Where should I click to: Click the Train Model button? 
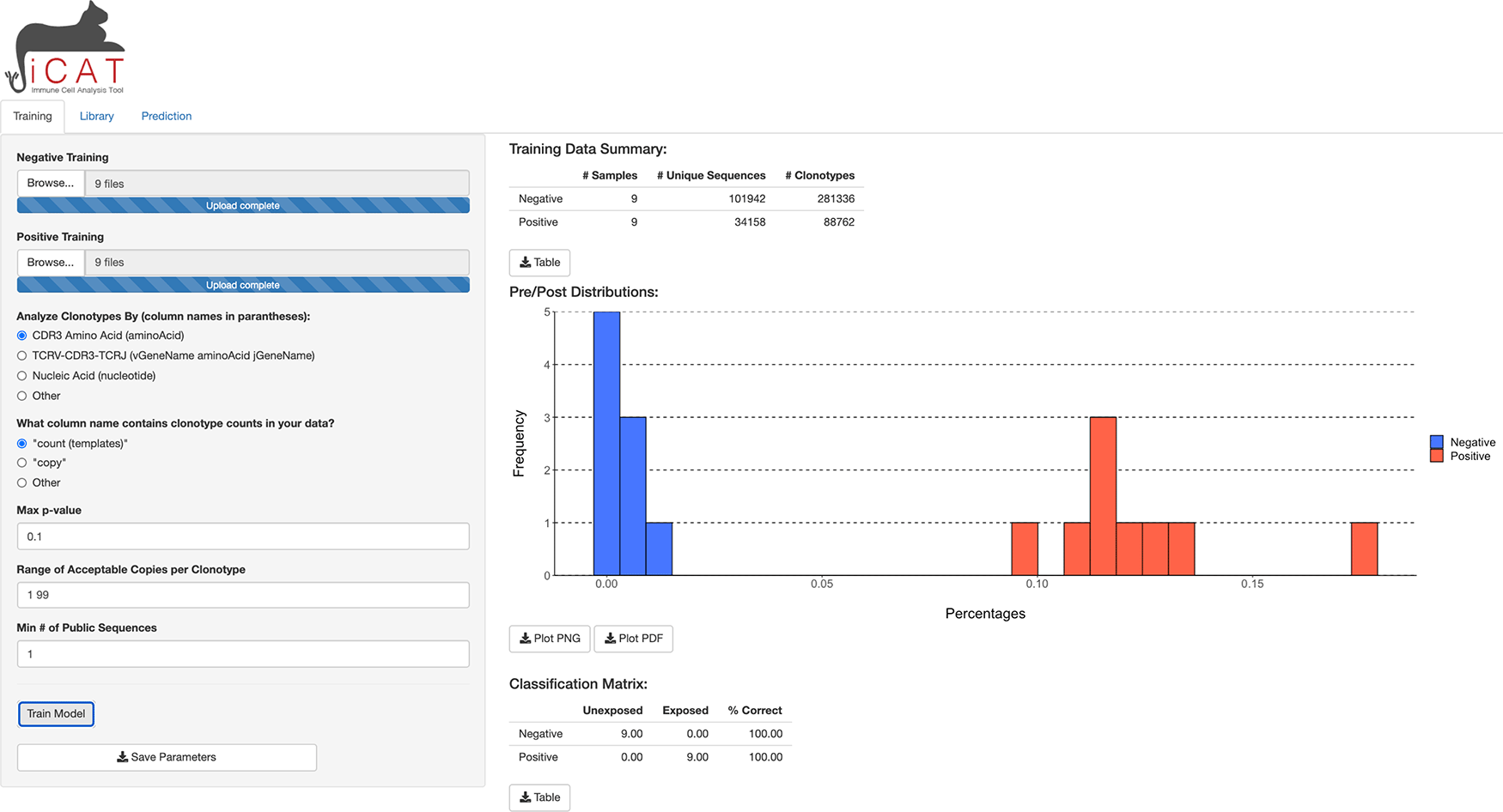56,713
